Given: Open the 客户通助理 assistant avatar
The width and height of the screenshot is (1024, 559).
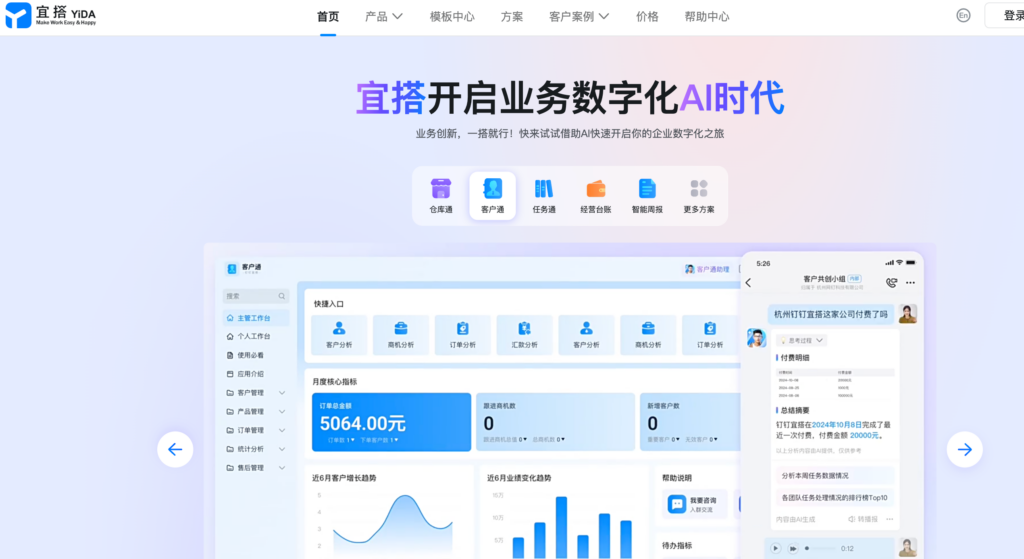Looking at the screenshot, I should coord(689,269).
